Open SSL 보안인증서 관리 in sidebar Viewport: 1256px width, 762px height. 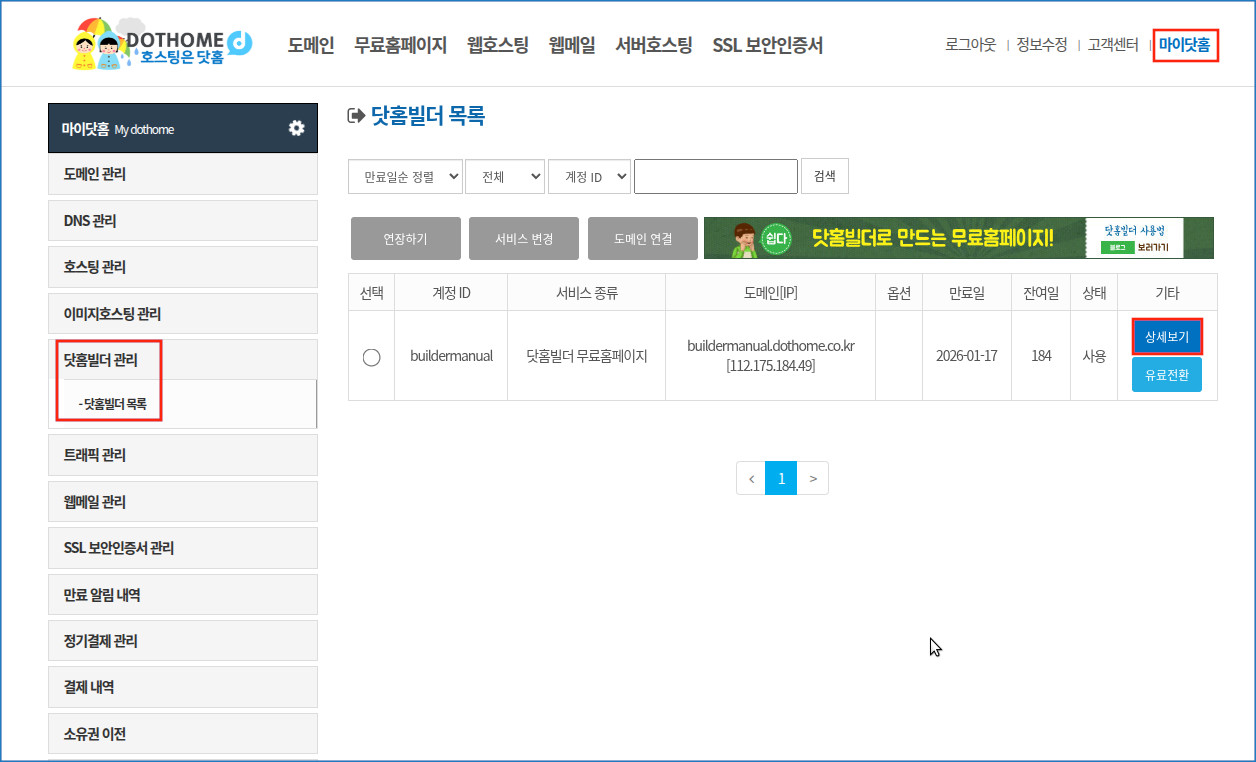tap(183, 548)
